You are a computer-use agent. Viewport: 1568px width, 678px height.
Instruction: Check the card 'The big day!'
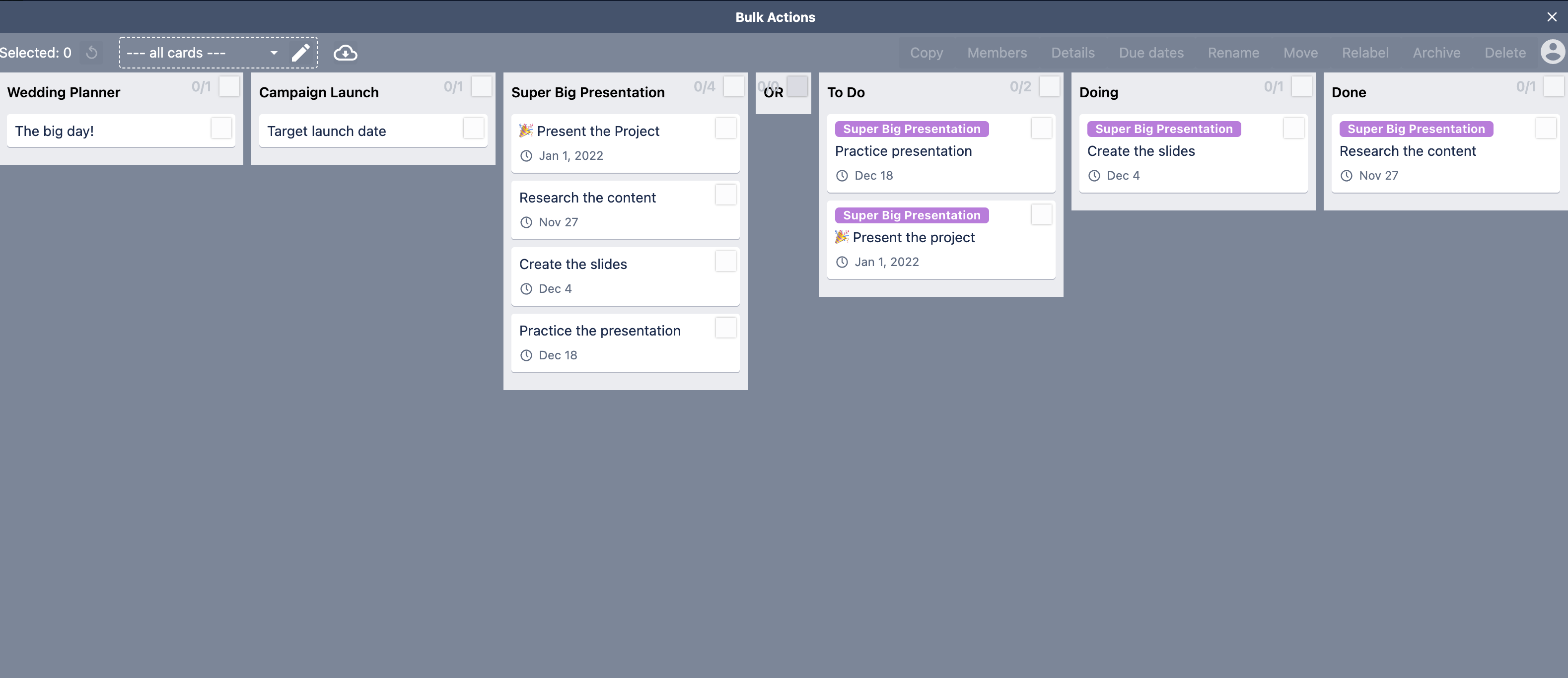coord(221,129)
